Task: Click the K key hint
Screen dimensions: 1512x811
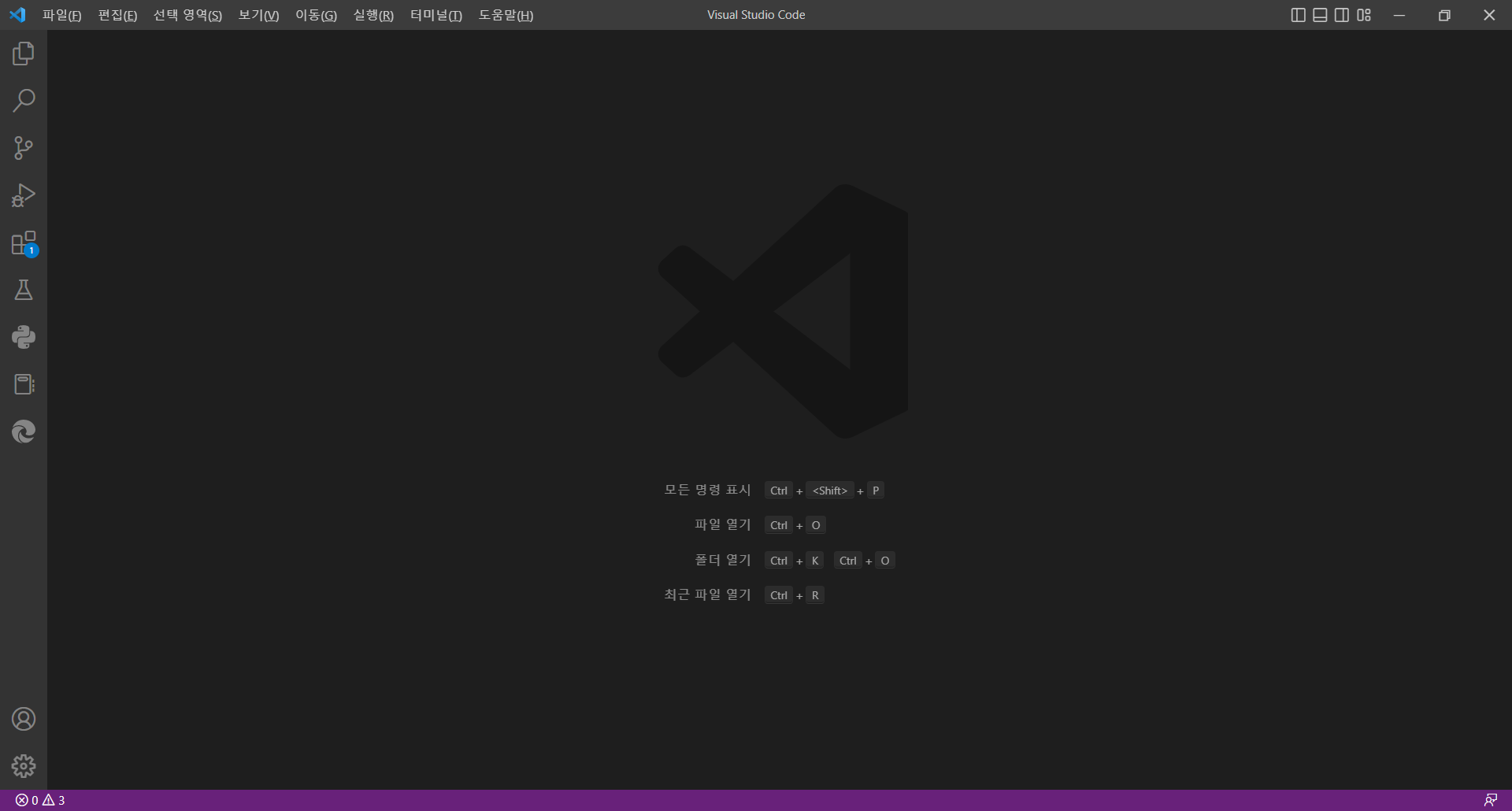Action: click(x=815, y=561)
